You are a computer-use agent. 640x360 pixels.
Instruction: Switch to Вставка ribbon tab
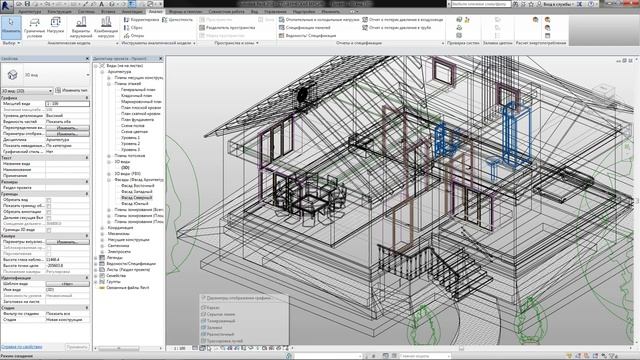point(108,11)
